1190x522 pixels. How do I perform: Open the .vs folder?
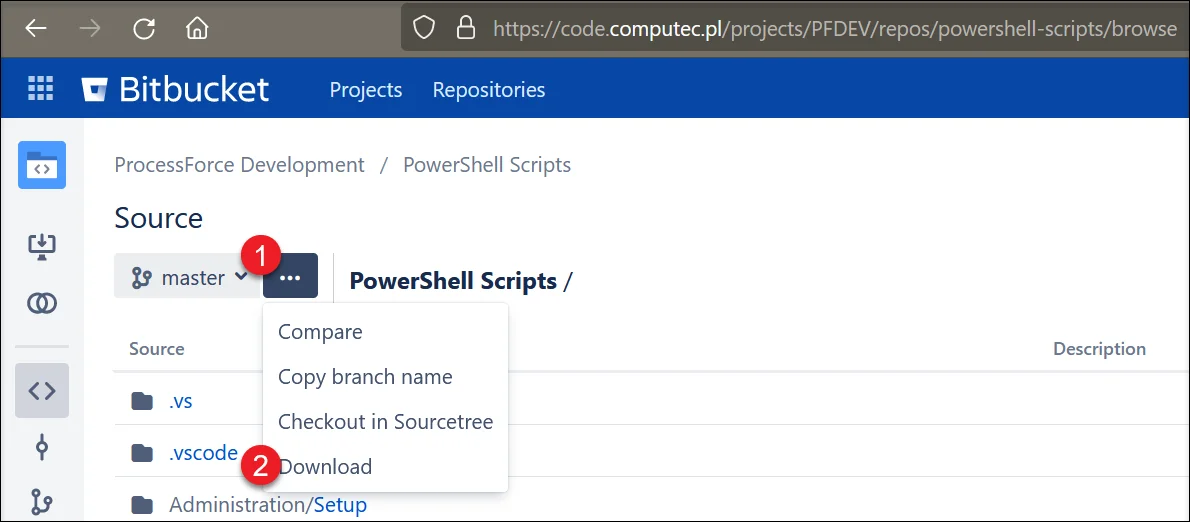pyautogui.click(x=180, y=401)
